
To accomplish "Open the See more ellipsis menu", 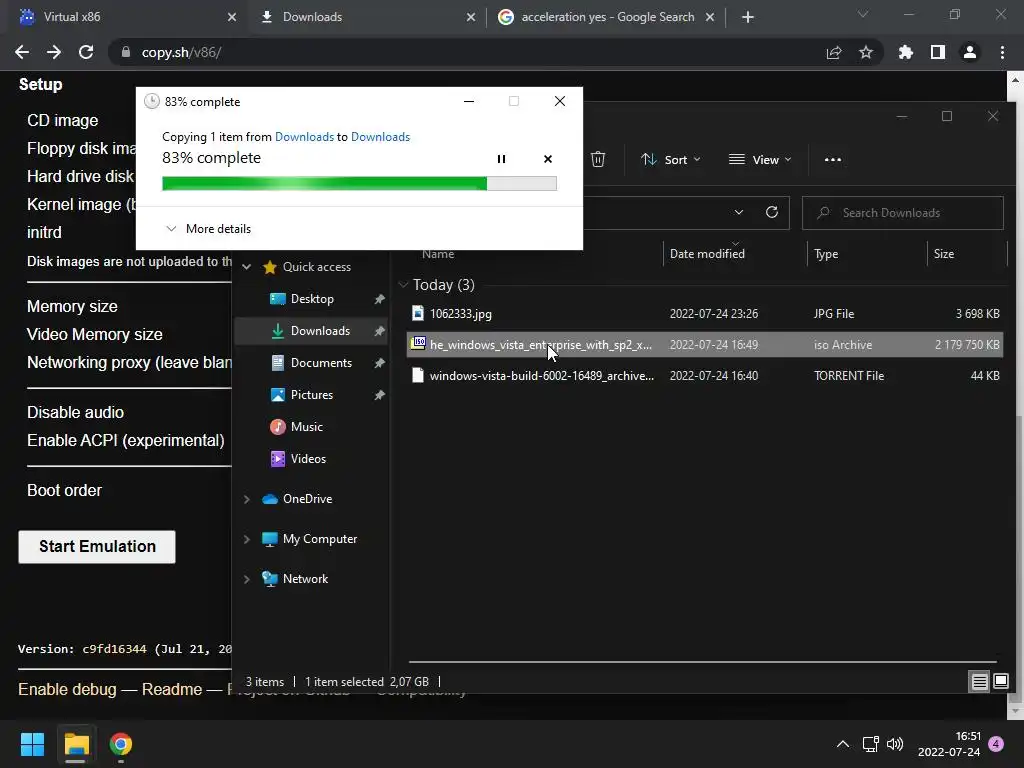I will pyautogui.click(x=833, y=159).
